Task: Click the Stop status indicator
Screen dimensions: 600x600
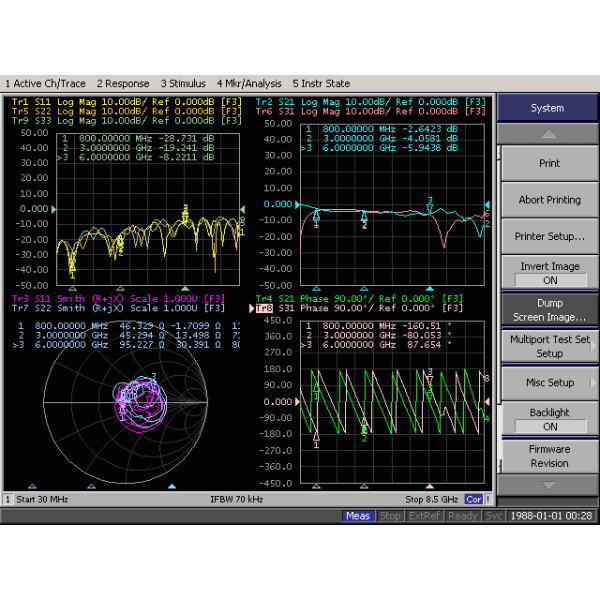Action: pyautogui.click(x=390, y=516)
